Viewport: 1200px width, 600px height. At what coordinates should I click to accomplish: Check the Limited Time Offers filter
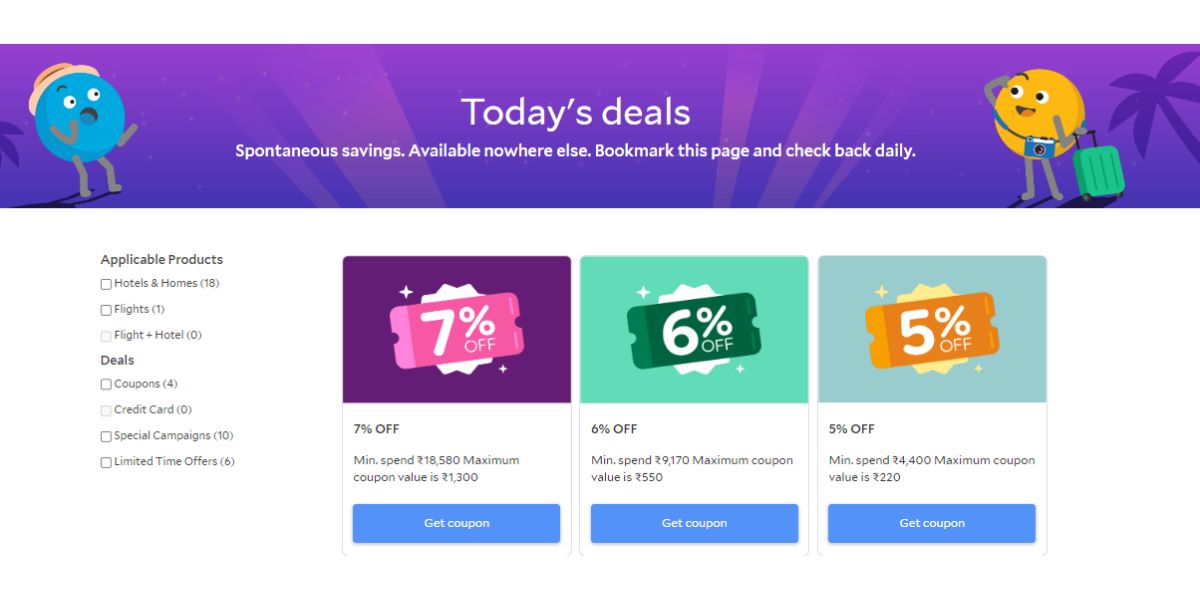[105, 462]
